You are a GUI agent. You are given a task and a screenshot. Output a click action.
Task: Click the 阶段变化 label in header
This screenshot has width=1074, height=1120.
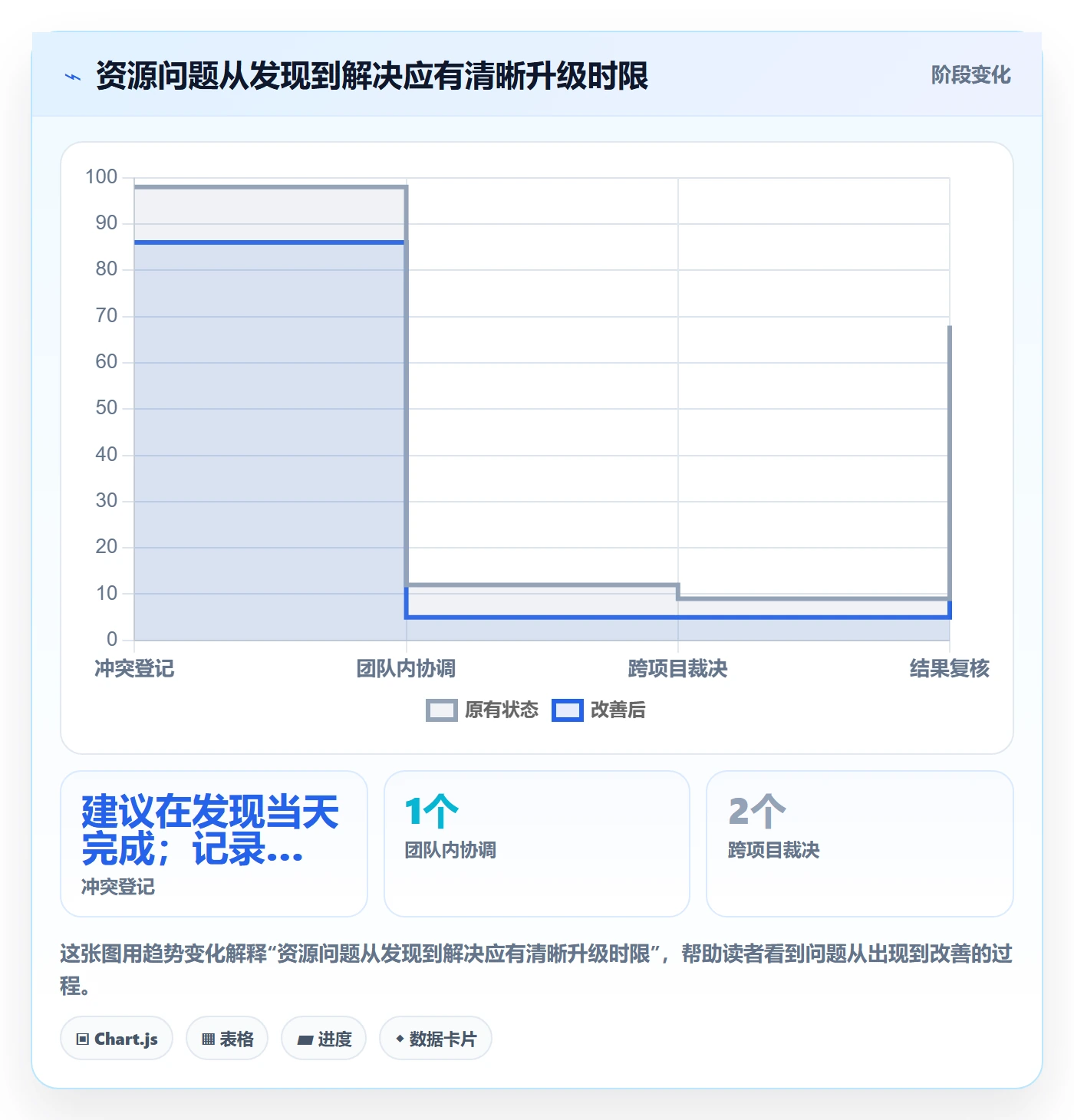point(970,75)
